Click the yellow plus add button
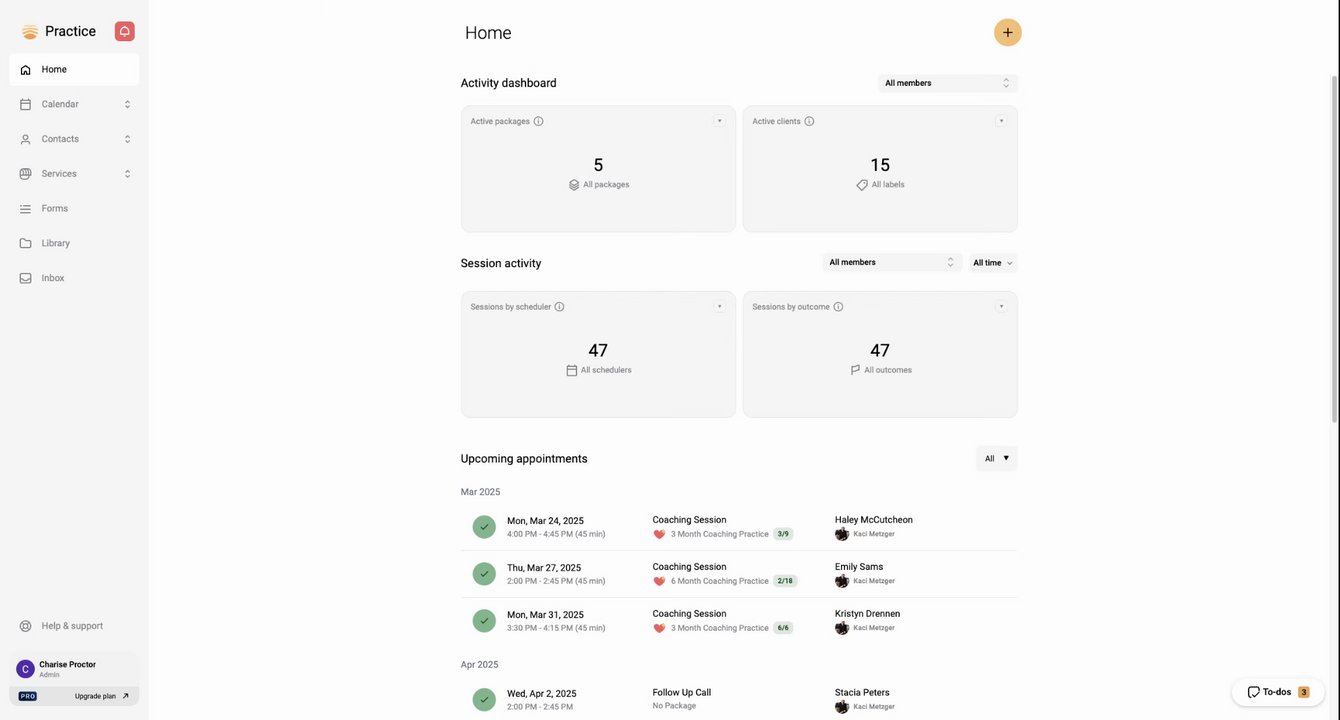The image size is (1340, 720). pyautogui.click(x=1007, y=32)
